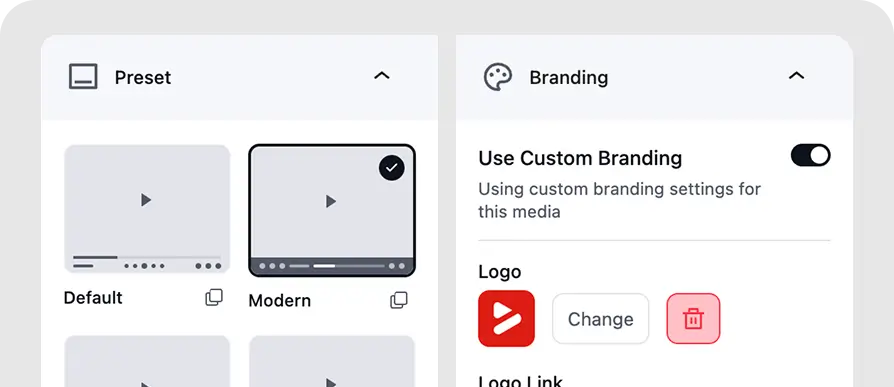Click the Logo label text
This screenshot has height=387, width=894.
499,272
